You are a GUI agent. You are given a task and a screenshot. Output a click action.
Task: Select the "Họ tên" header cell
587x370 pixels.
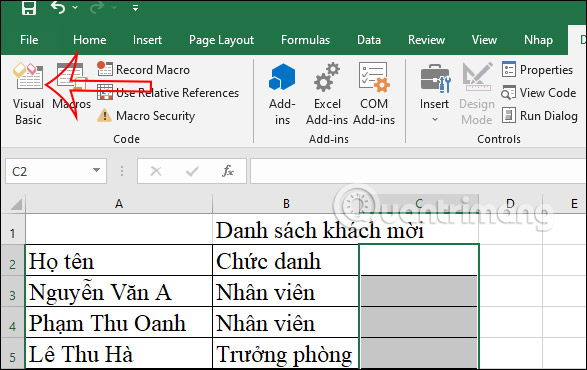coord(119,260)
